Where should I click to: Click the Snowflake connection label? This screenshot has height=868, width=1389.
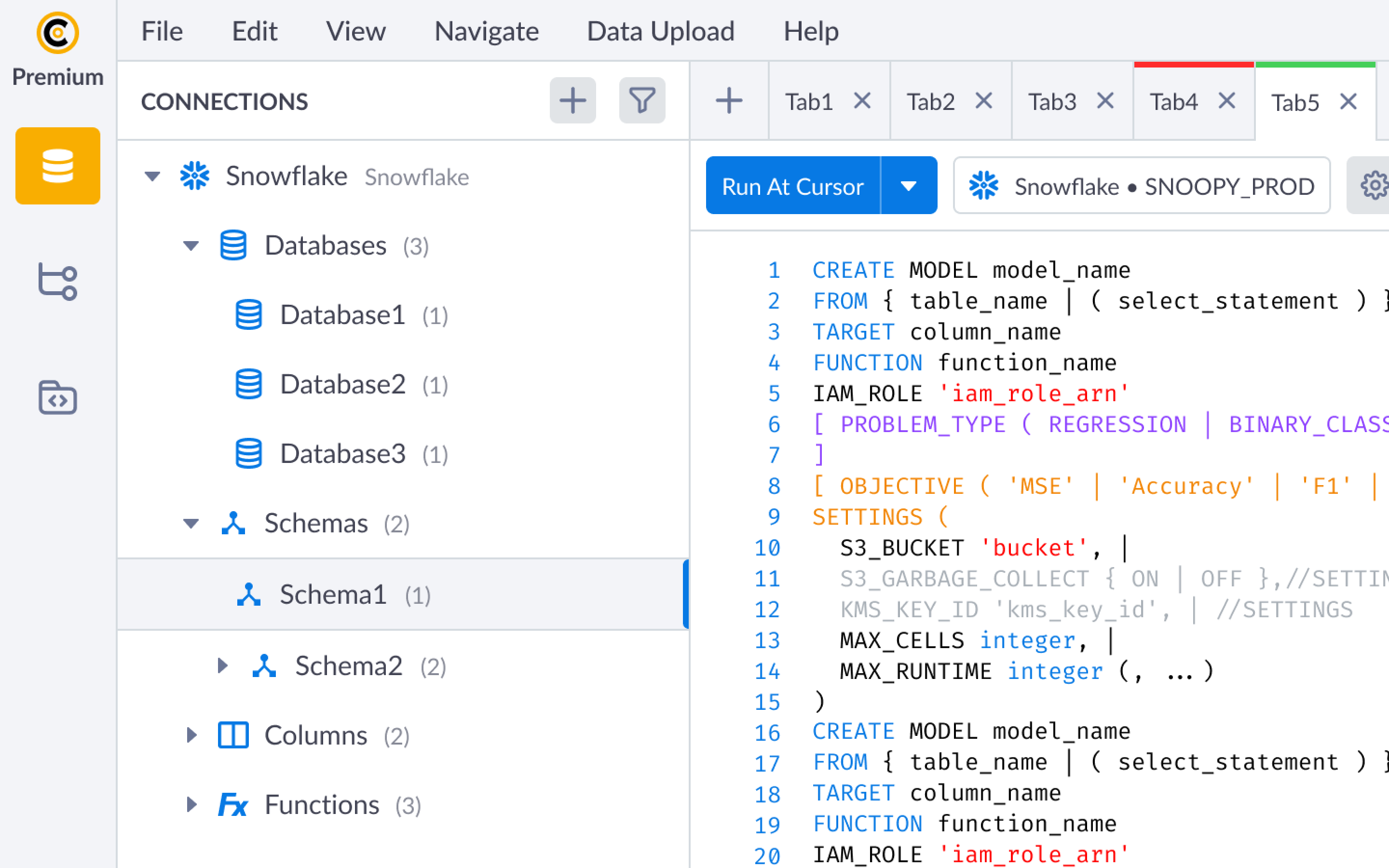(286, 176)
